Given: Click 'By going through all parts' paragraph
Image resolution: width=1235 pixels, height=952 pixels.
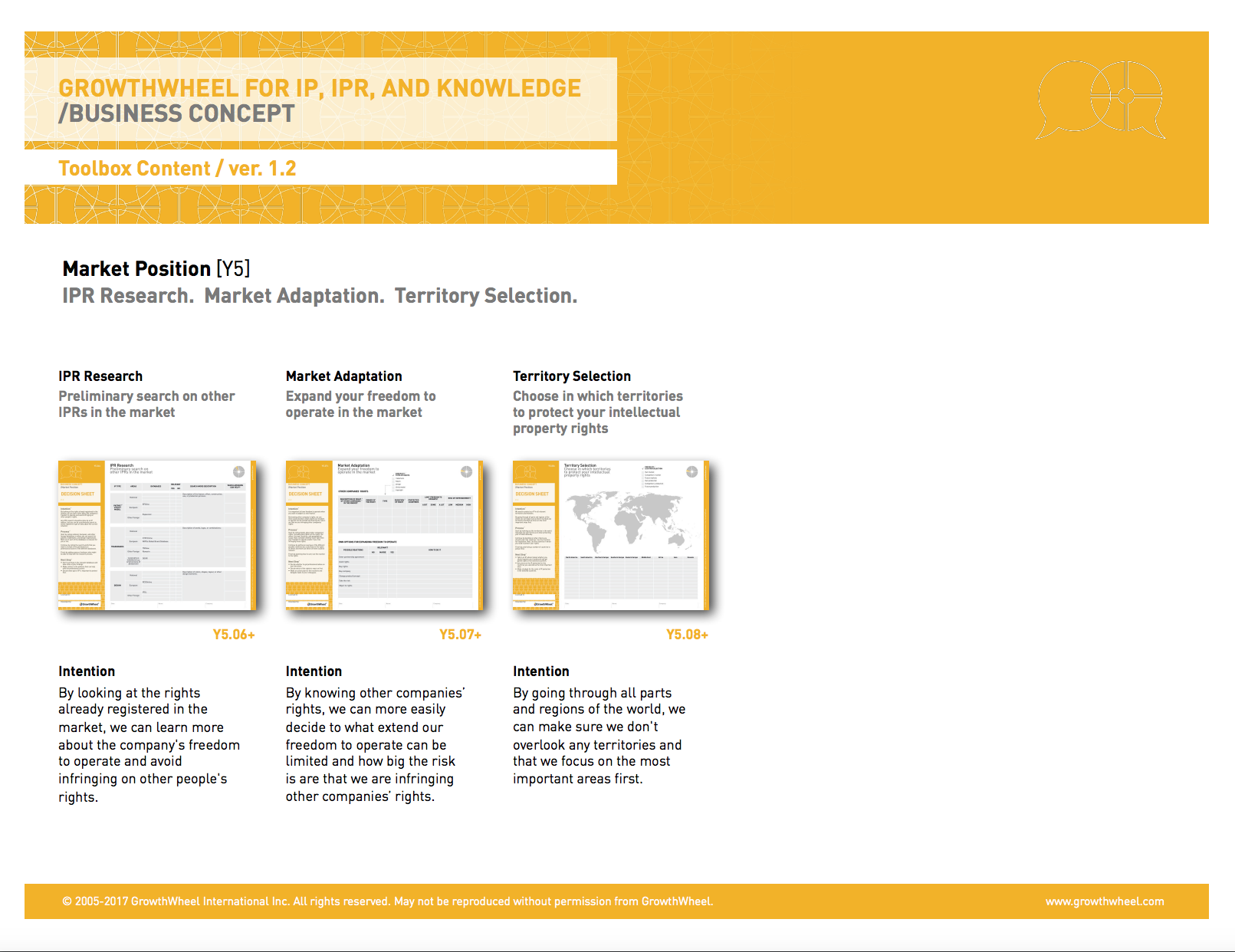Looking at the screenshot, I should point(599,736).
